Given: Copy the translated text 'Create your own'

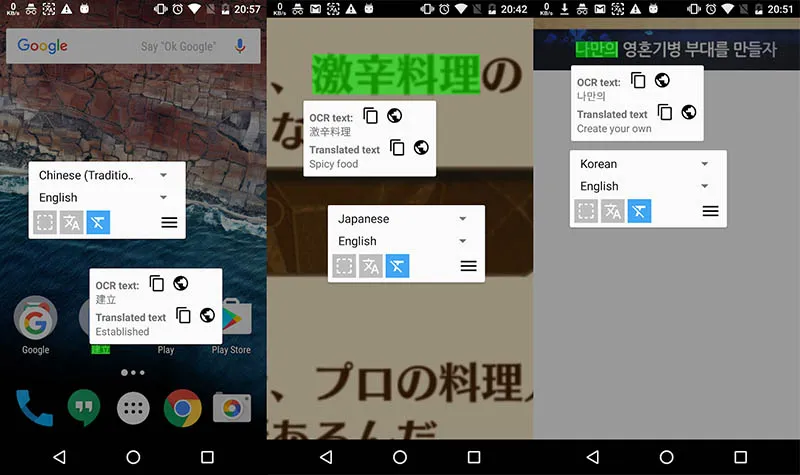Looking at the screenshot, I should pyautogui.click(x=665, y=112).
